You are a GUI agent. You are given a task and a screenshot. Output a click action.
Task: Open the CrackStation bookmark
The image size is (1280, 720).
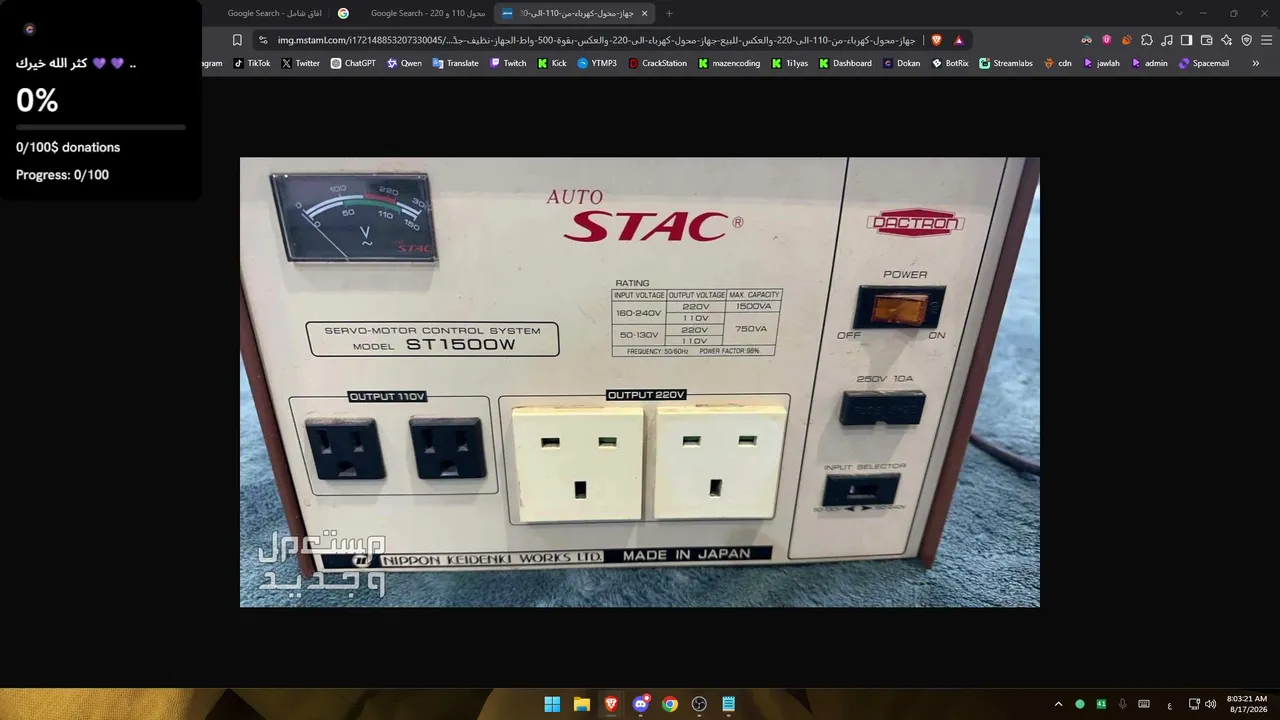point(658,63)
